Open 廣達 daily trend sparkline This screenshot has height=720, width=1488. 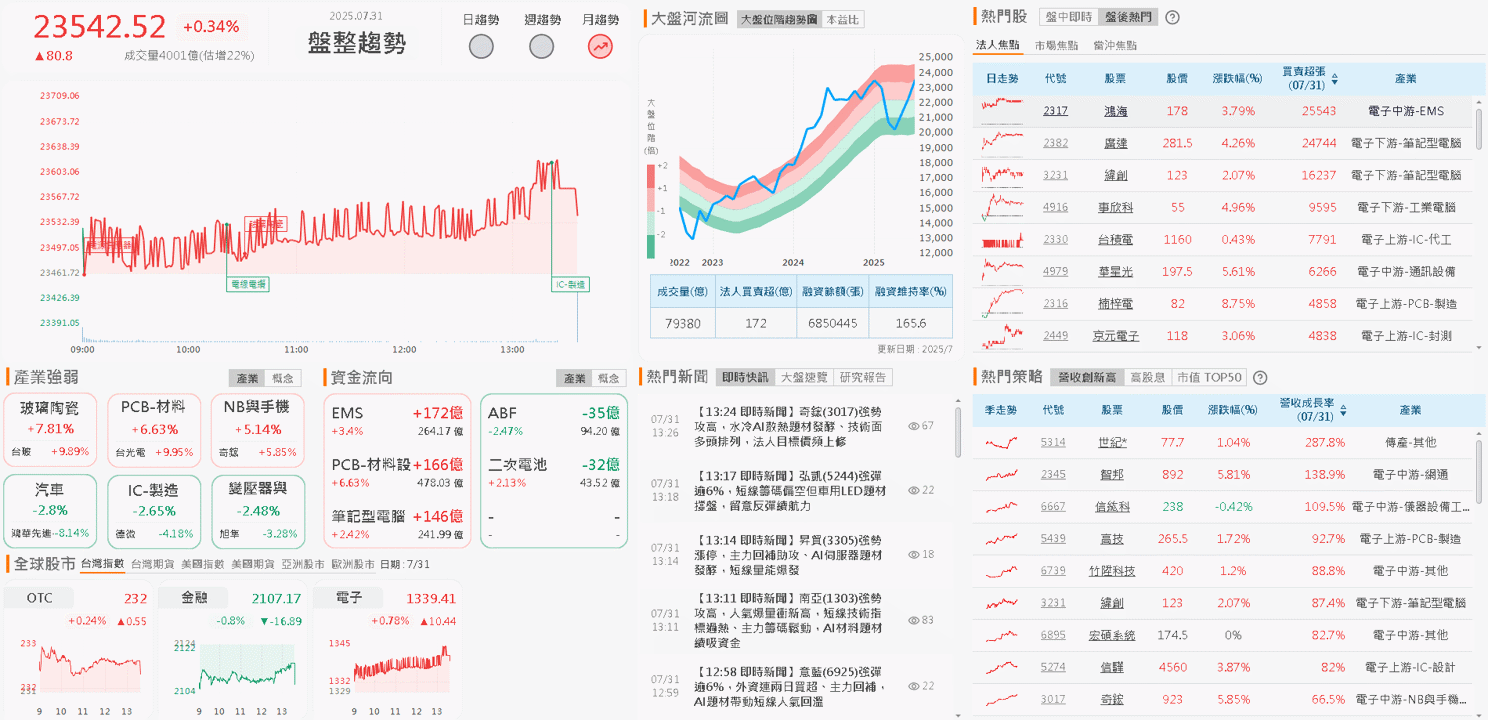point(1002,143)
